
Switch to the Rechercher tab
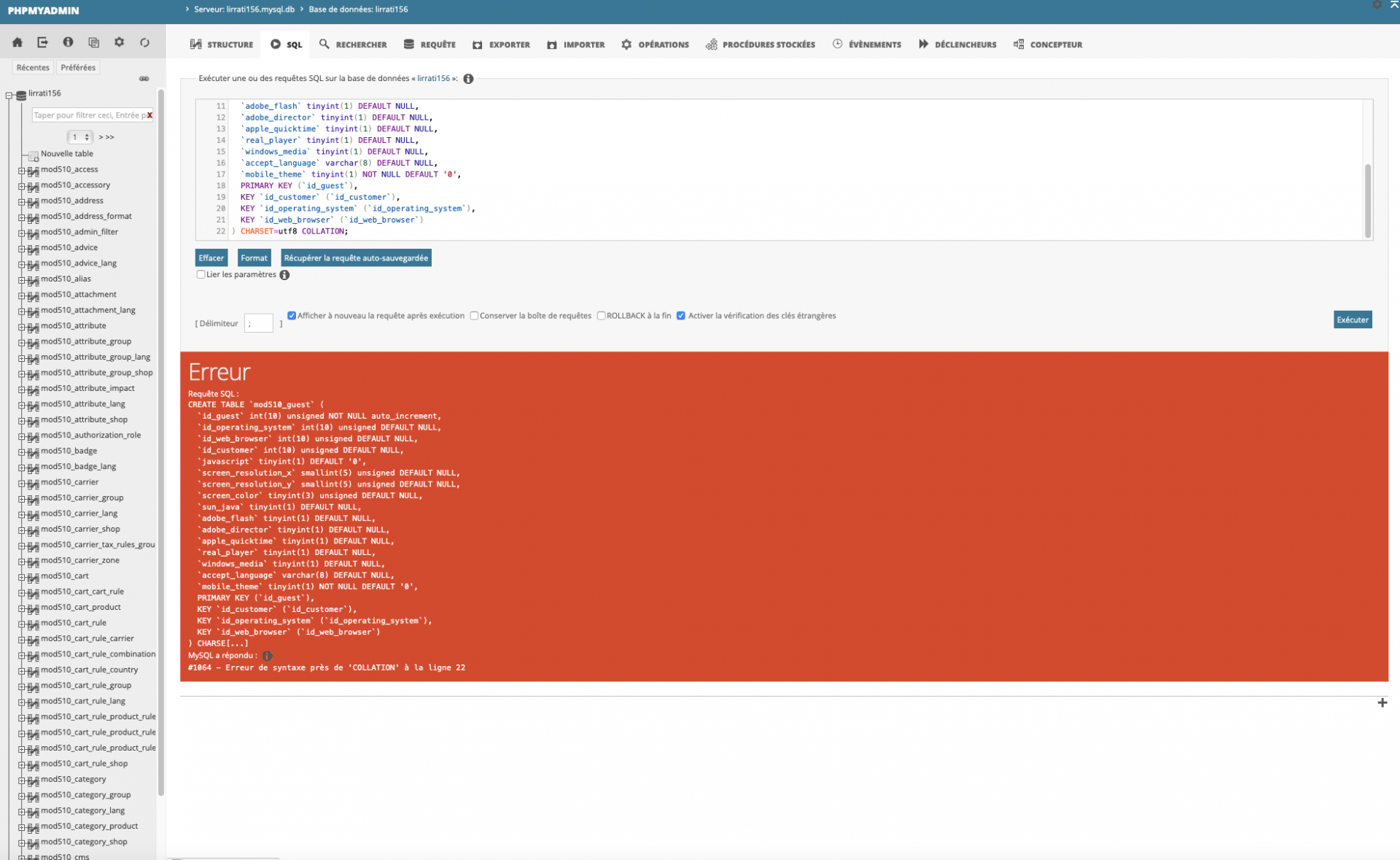click(353, 44)
